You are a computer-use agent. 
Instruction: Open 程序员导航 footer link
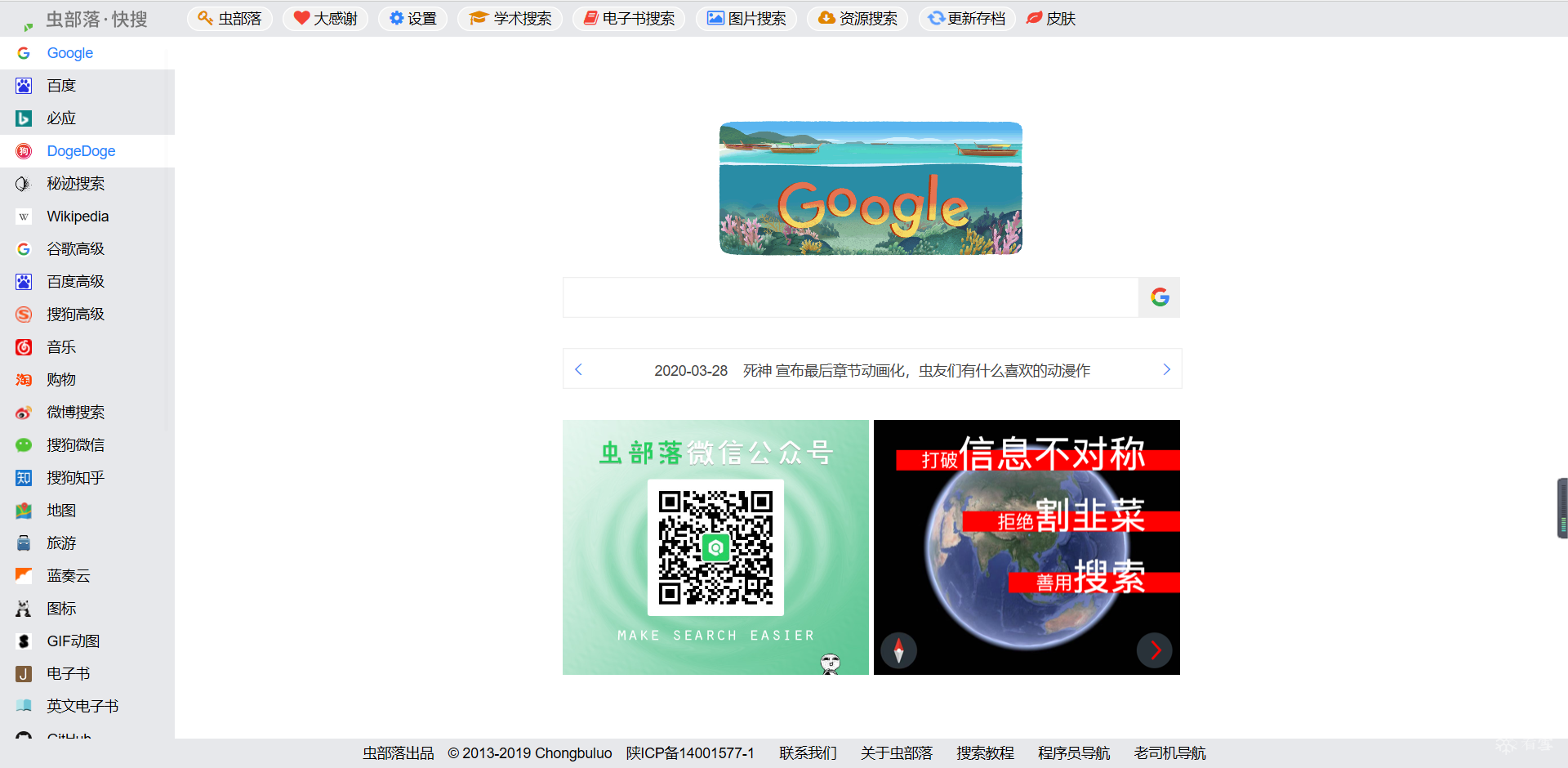click(x=1074, y=753)
